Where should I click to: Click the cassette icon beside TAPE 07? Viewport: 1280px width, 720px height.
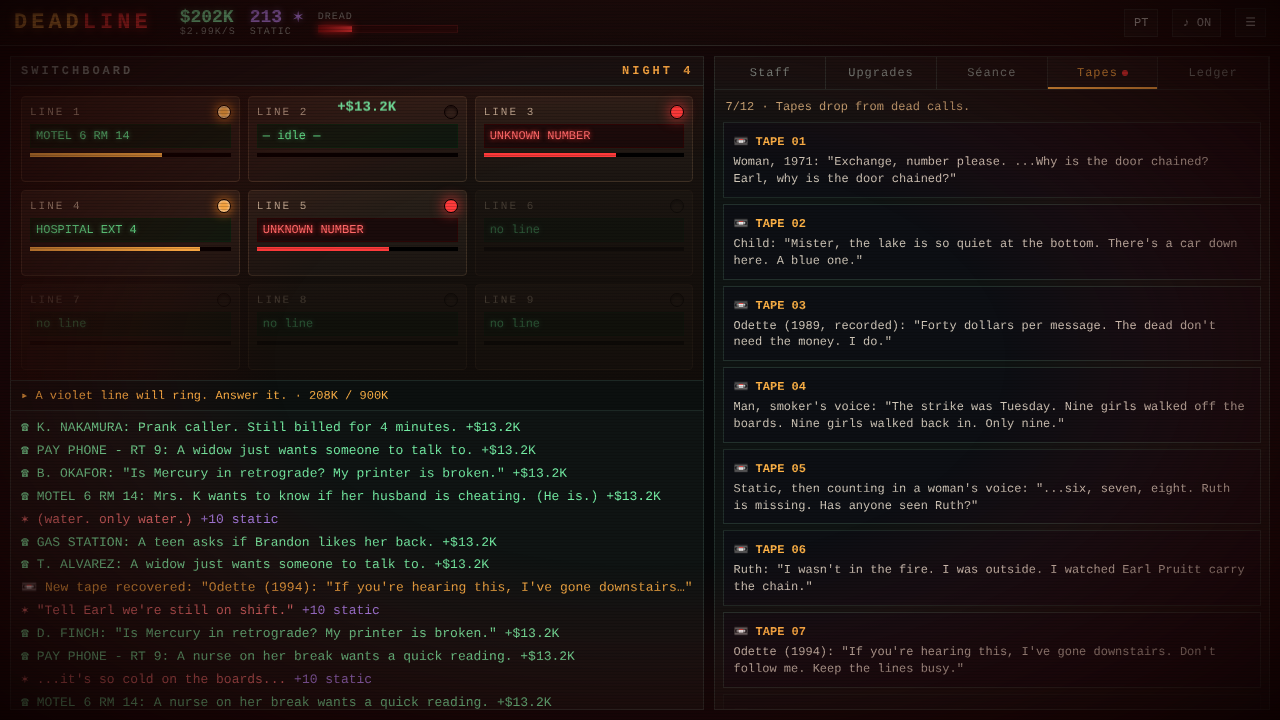click(x=741, y=632)
